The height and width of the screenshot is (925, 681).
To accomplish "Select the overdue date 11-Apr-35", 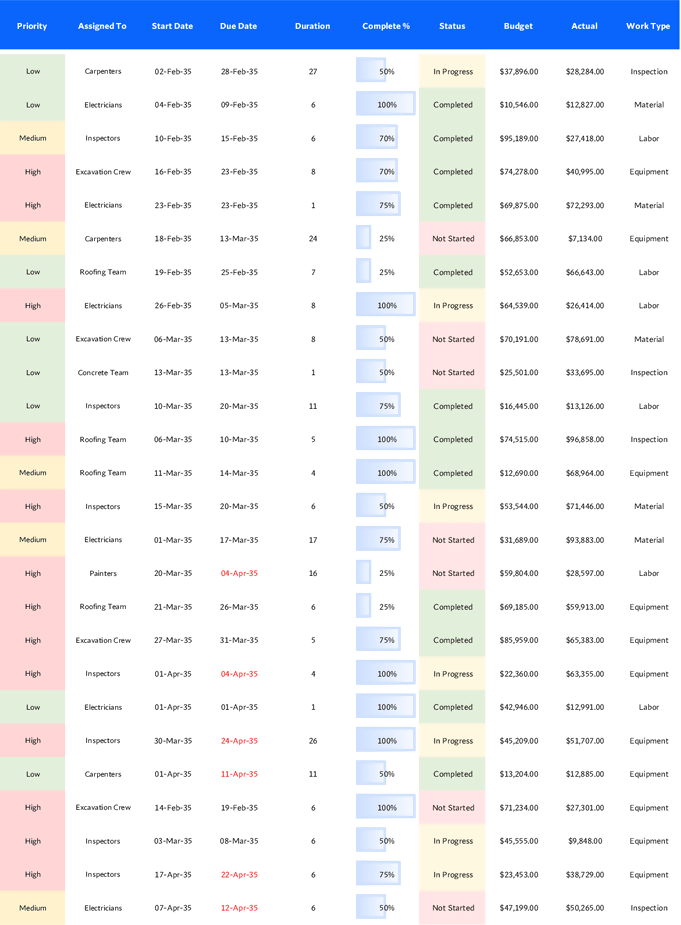I will [239, 774].
